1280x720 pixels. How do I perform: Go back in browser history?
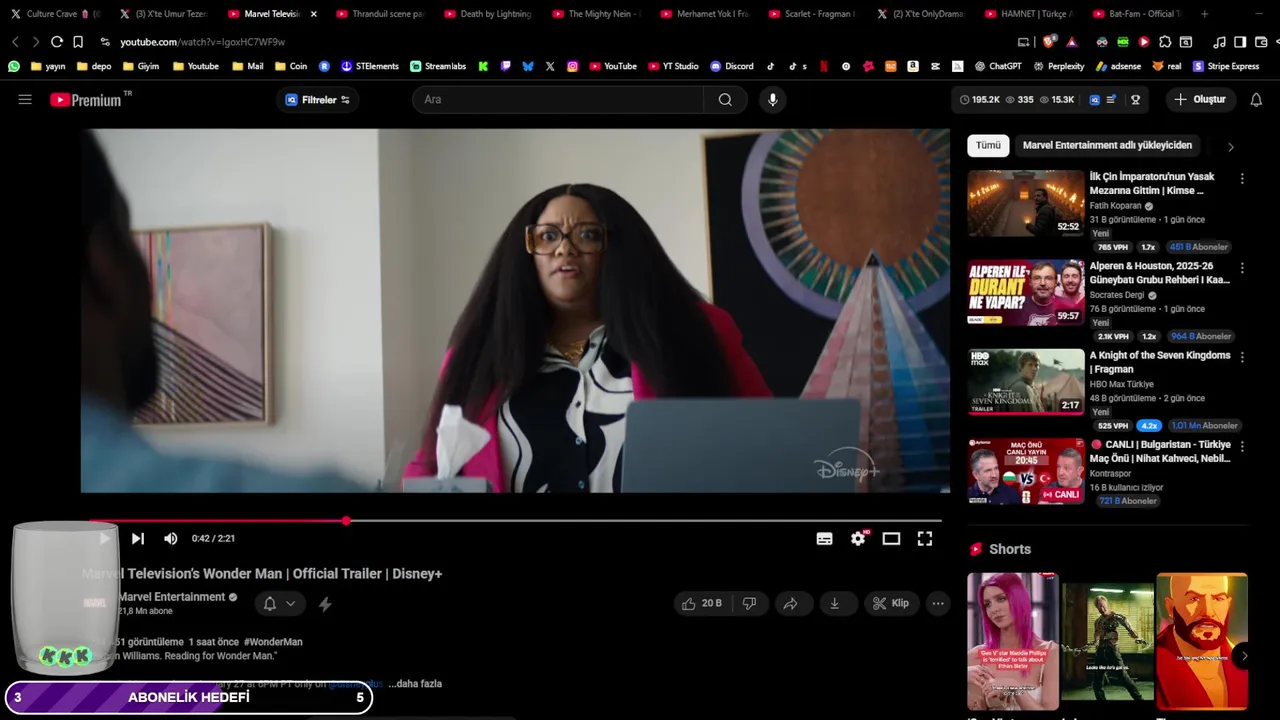tap(15, 42)
